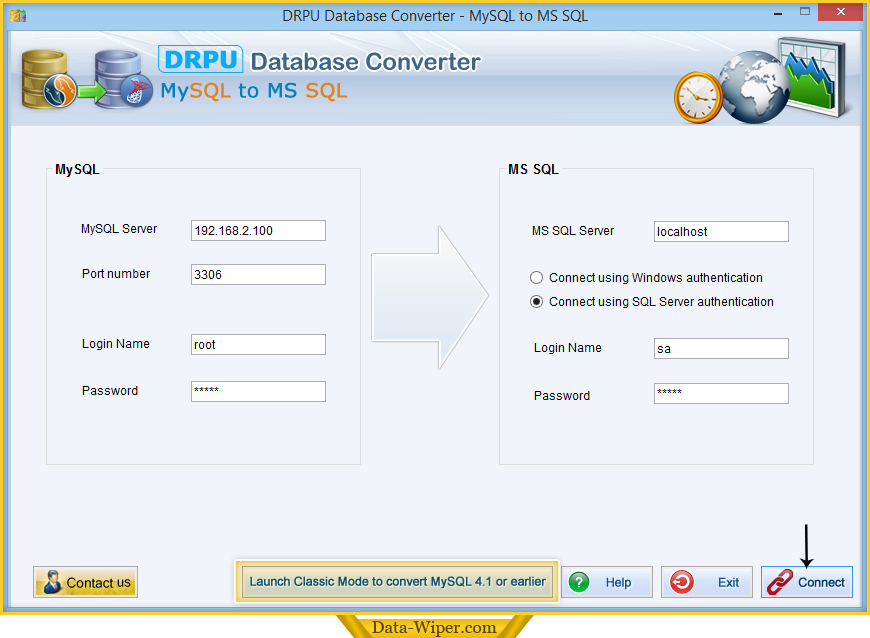Click the green arrow between database icons
Image resolution: width=870 pixels, height=638 pixels.
92,92
